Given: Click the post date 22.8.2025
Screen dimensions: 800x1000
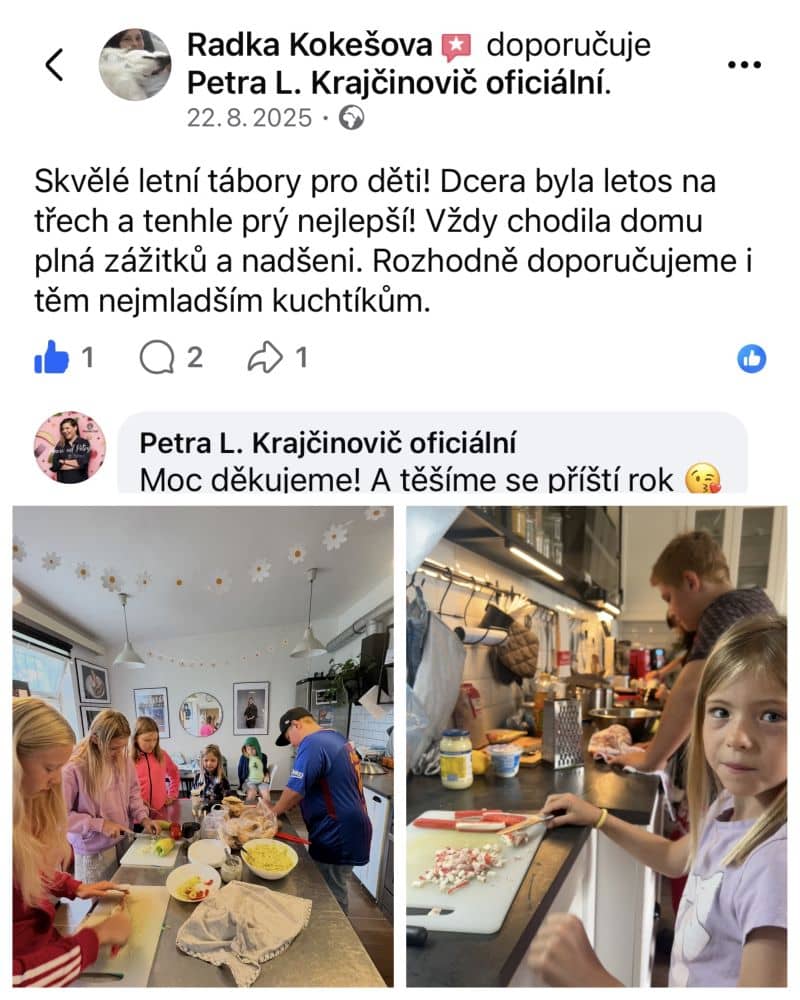Looking at the screenshot, I should click(x=249, y=118).
